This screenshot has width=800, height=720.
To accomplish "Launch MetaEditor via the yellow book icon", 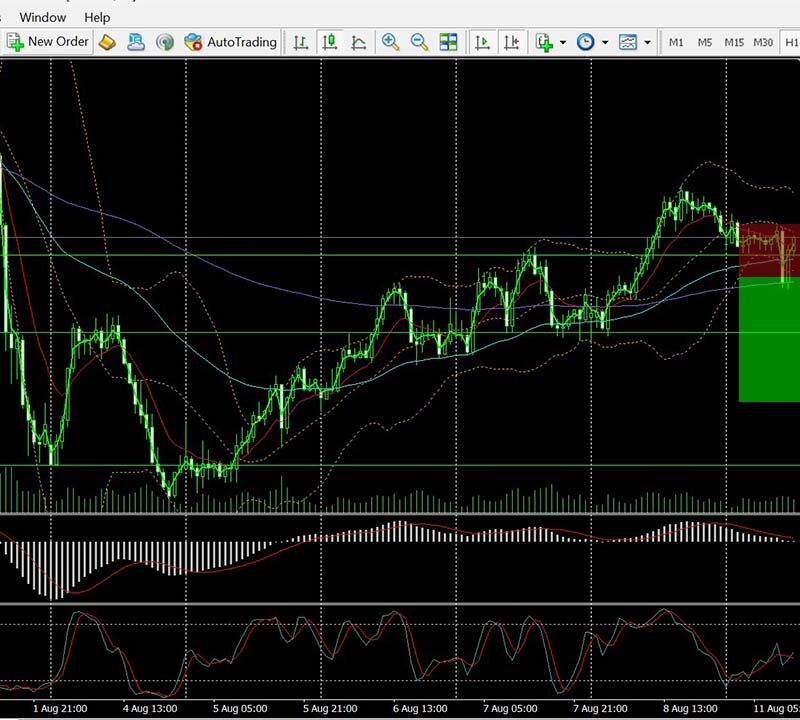I will coord(107,42).
